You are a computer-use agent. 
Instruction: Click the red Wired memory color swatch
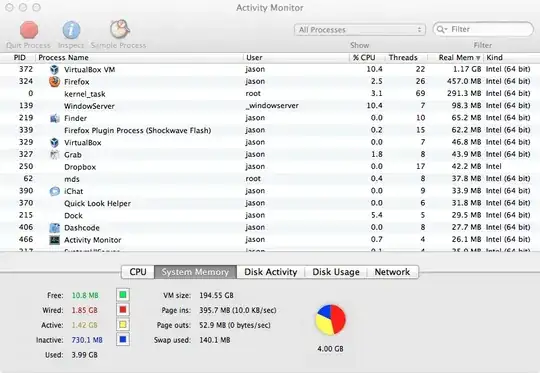123,310
